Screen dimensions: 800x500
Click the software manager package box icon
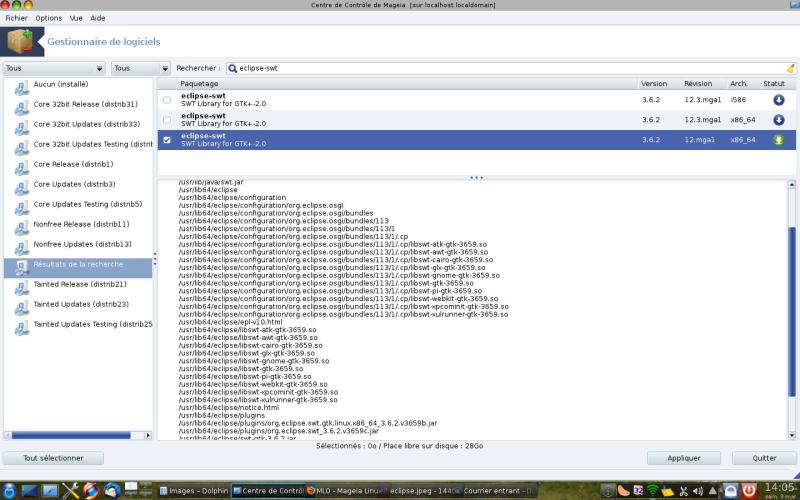click(x=20, y=41)
